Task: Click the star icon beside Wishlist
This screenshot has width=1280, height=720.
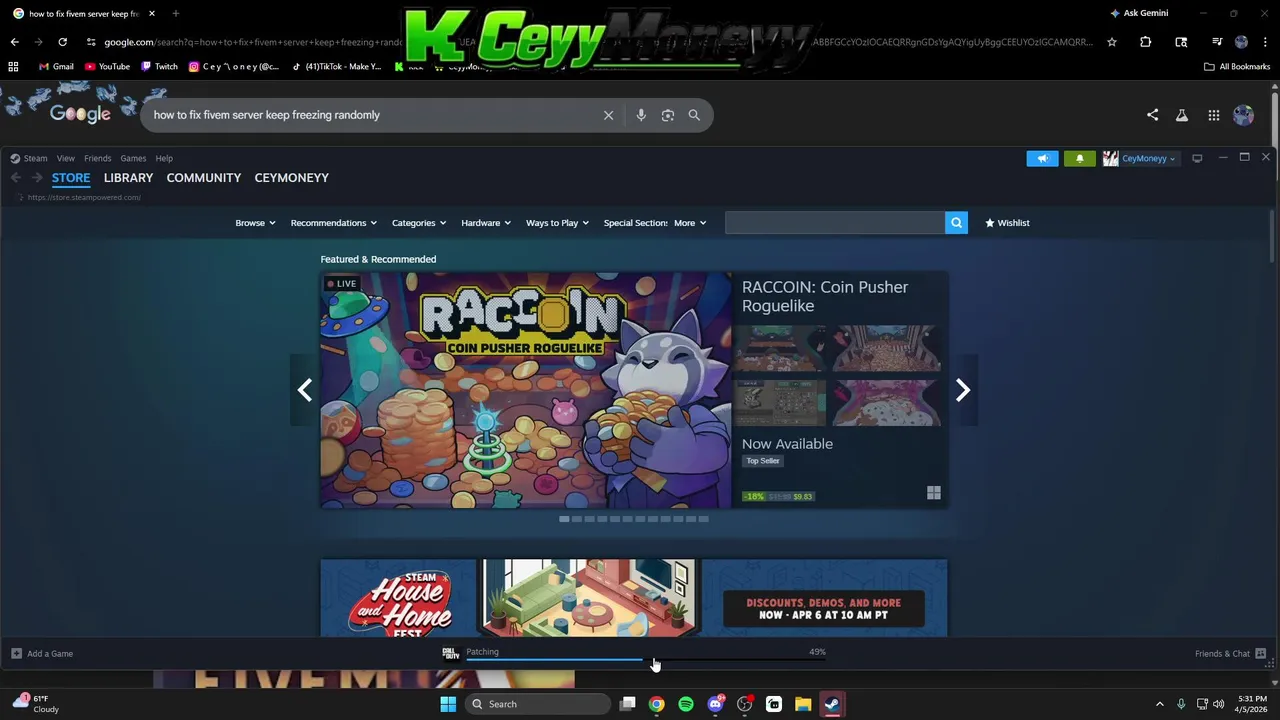Action: pyautogui.click(x=990, y=223)
